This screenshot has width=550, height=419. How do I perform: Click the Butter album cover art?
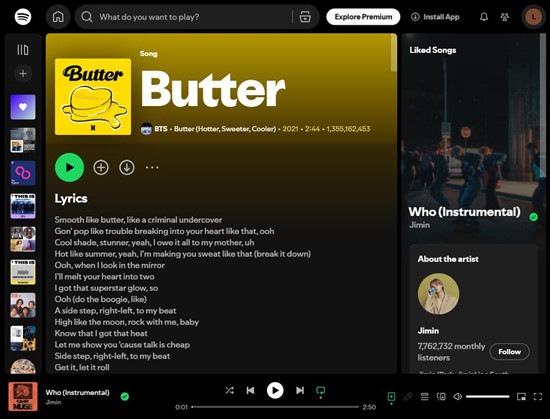click(x=93, y=96)
